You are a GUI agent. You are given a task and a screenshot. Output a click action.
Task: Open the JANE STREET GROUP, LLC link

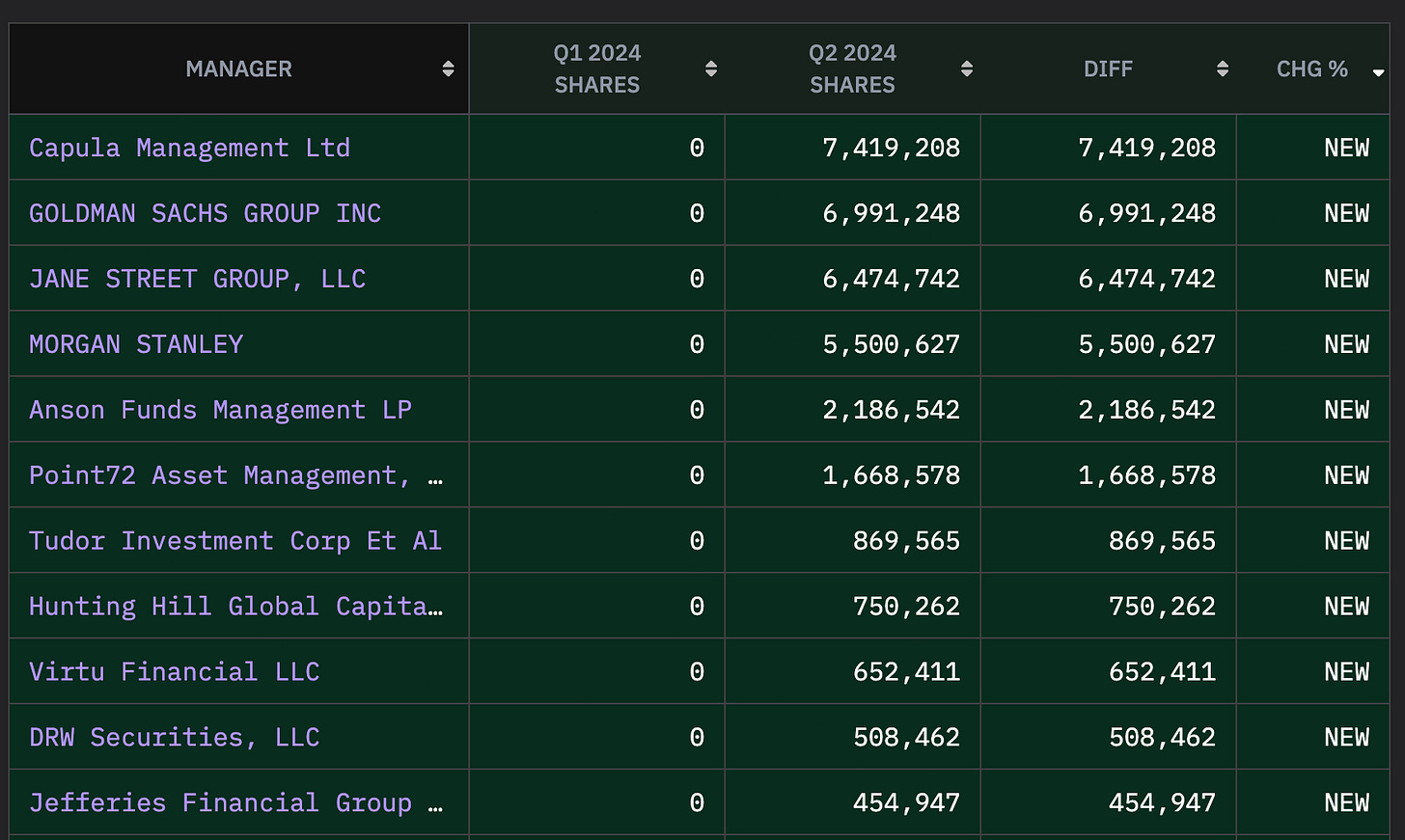(x=197, y=279)
